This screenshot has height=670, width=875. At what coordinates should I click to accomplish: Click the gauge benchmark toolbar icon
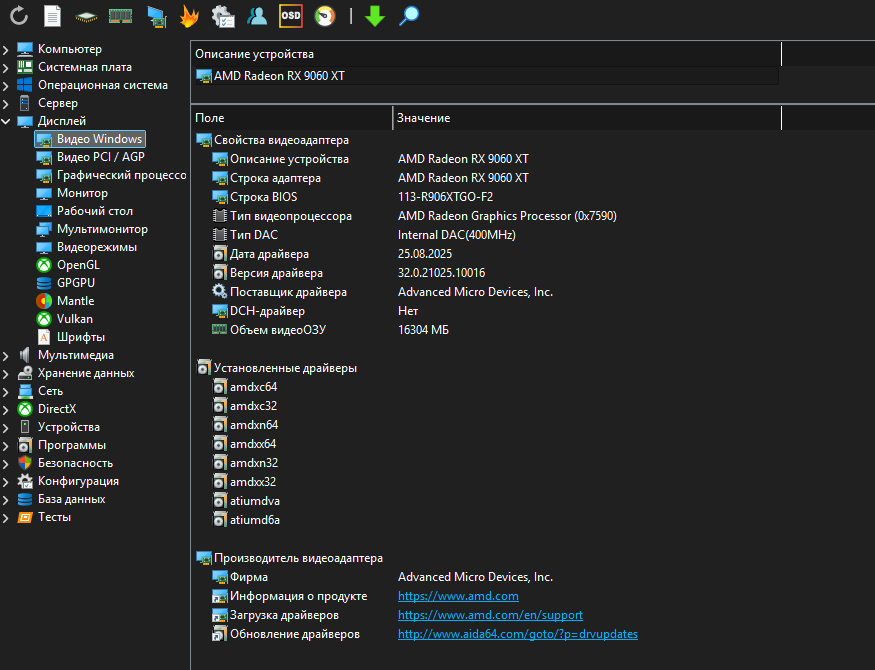click(x=324, y=16)
